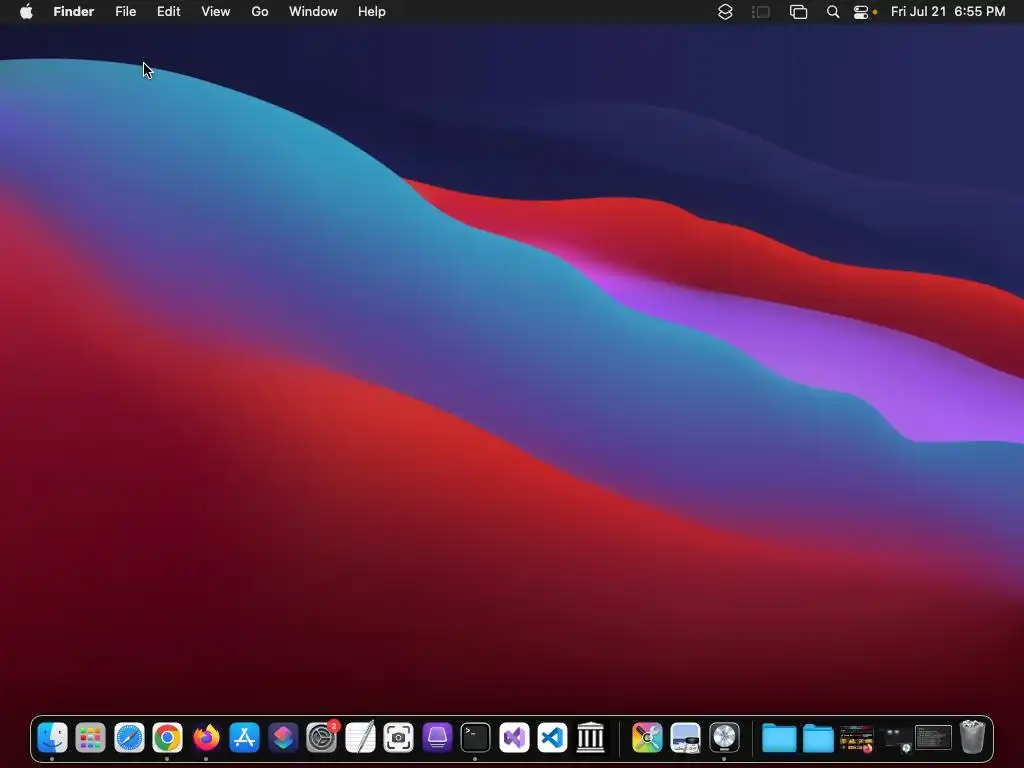Viewport: 1024px width, 768px height.
Task: Open the white columned building app icon
Action: pos(591,738)
